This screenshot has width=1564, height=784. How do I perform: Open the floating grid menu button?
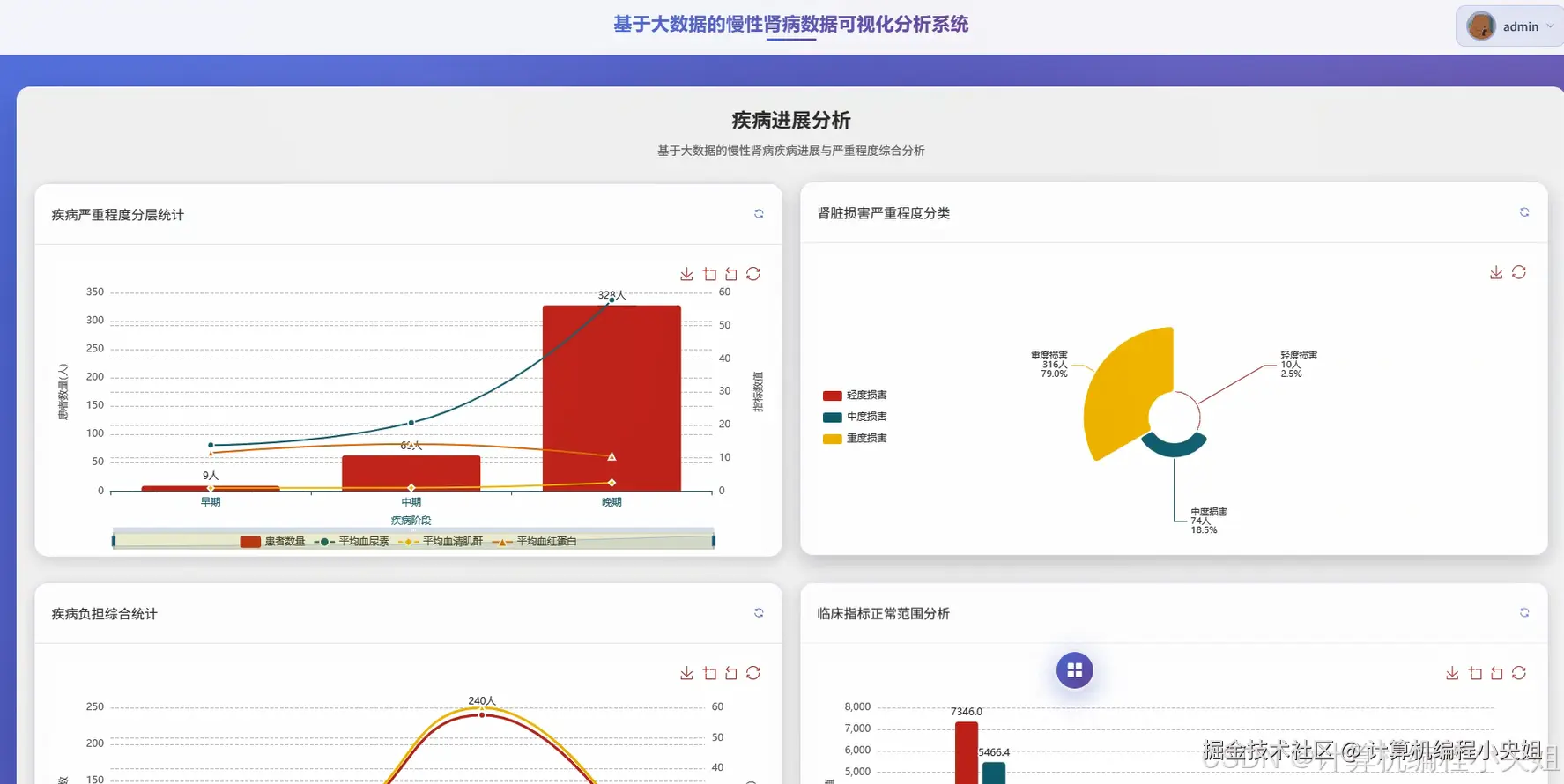[1075, 670]
